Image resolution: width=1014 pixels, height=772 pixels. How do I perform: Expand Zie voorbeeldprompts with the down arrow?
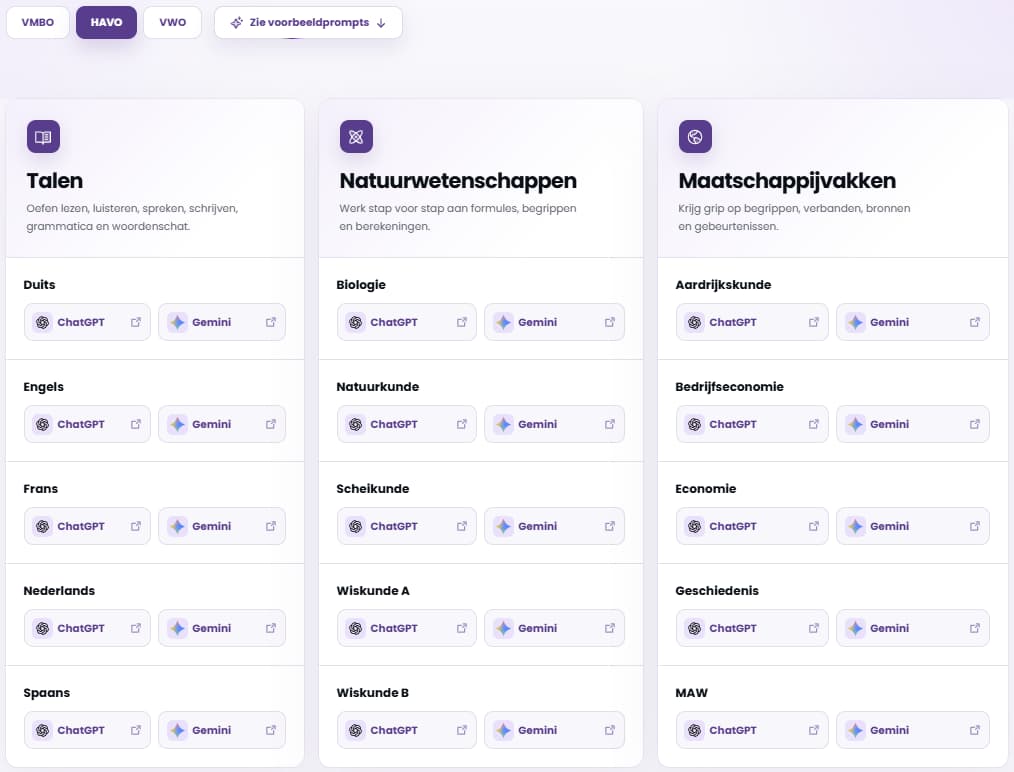coord(382,23)
